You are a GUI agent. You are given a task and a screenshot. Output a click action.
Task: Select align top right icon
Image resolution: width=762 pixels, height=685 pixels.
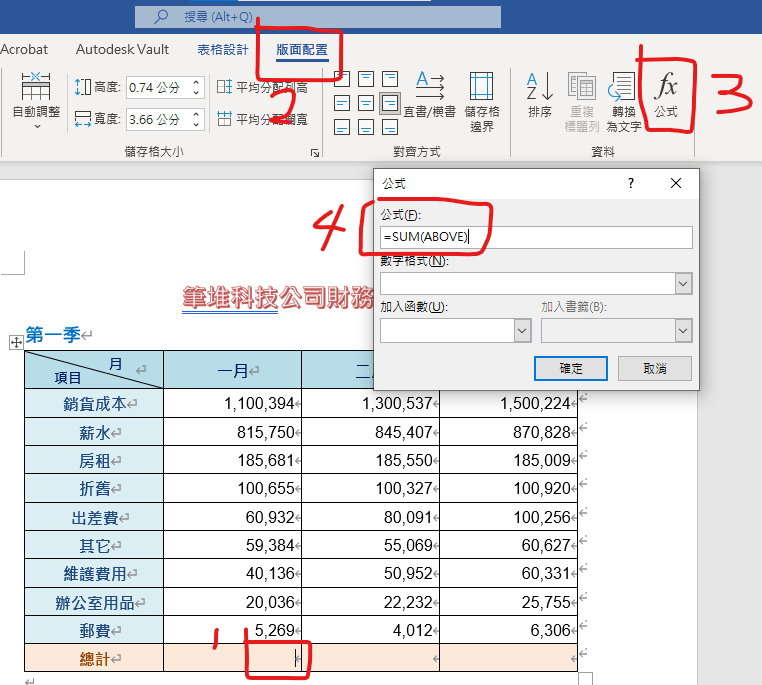pyautogui.click(x=390, y=79)
